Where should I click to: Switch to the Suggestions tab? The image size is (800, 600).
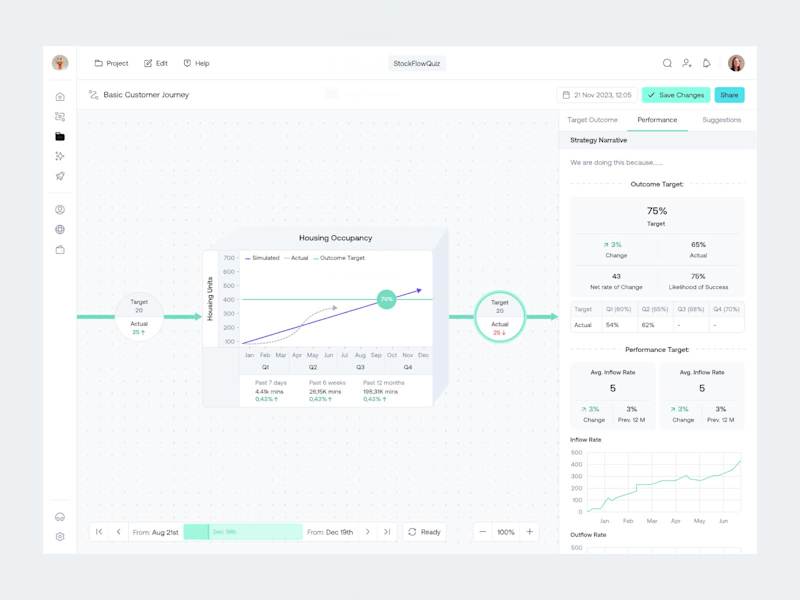pyautogui.click(x=722, y=119)
